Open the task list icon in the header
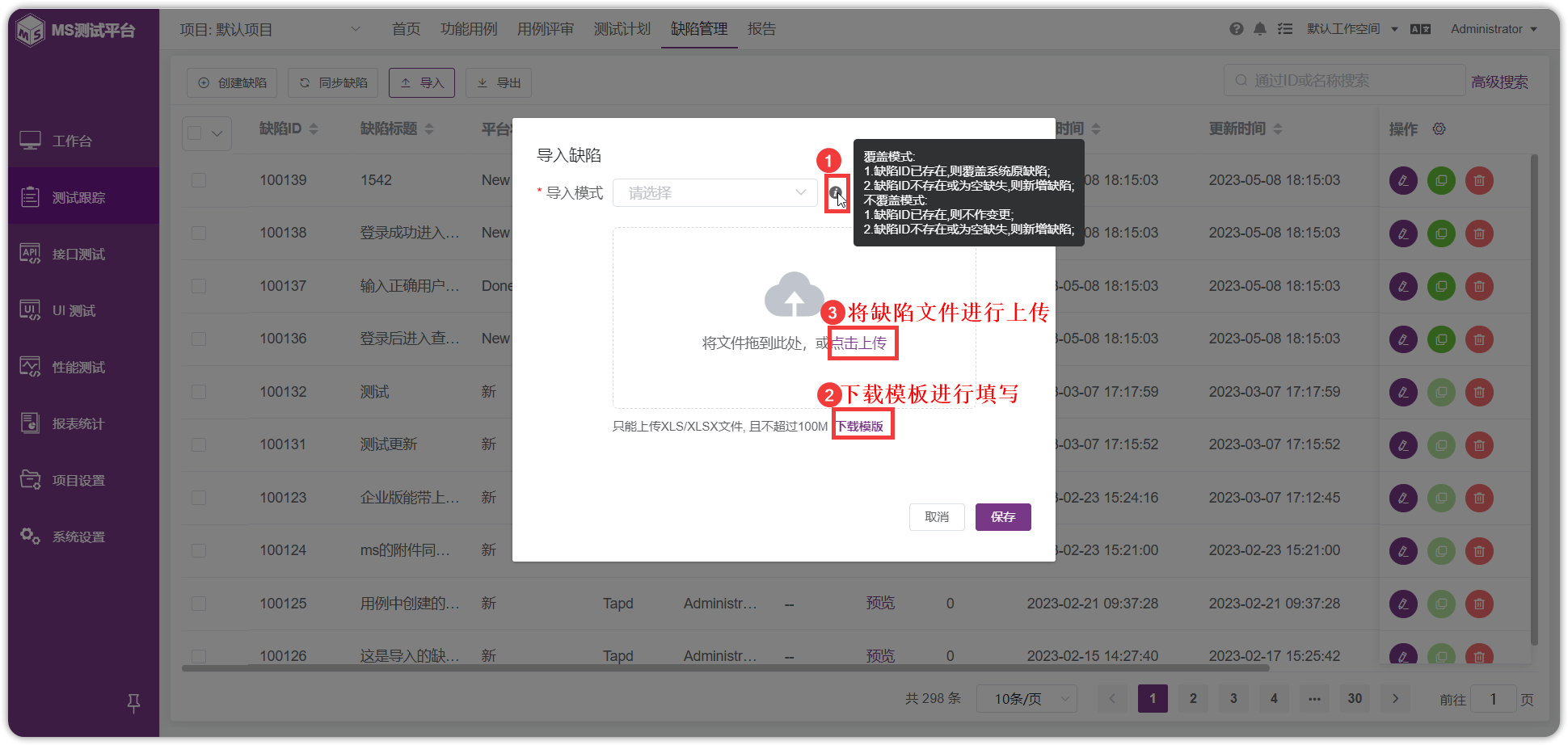 pos(1285,29)
